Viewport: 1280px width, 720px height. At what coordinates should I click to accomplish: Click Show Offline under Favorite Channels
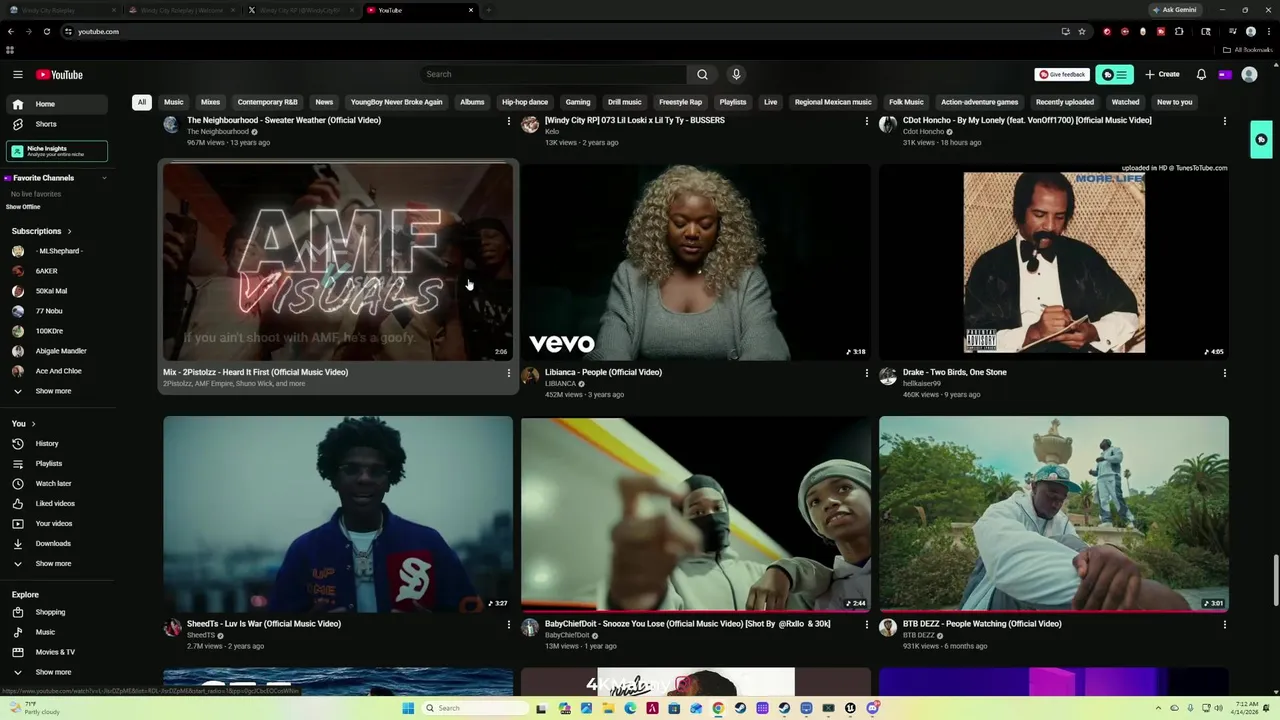(23, 207)
